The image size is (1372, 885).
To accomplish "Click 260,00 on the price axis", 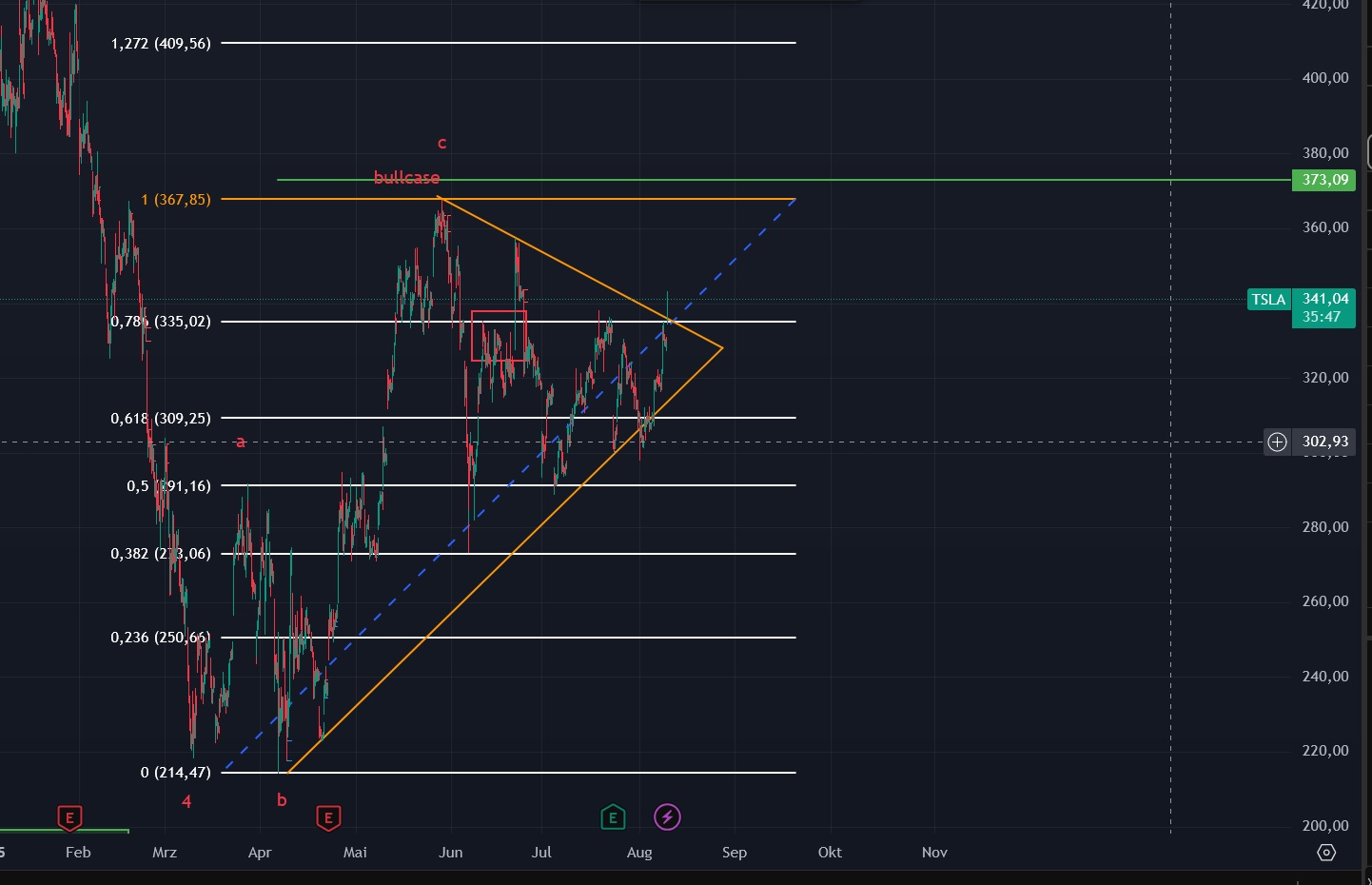I will (1325, 601).
